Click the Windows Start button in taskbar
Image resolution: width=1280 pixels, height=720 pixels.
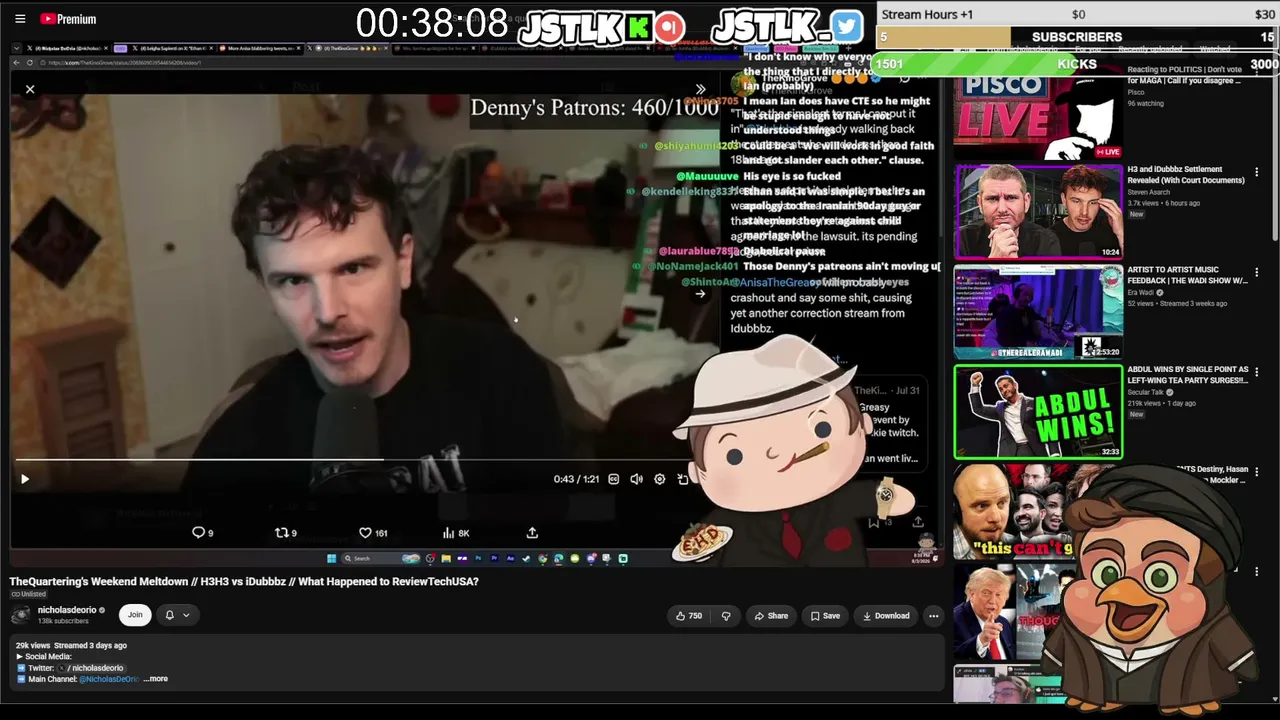(331, 558)
